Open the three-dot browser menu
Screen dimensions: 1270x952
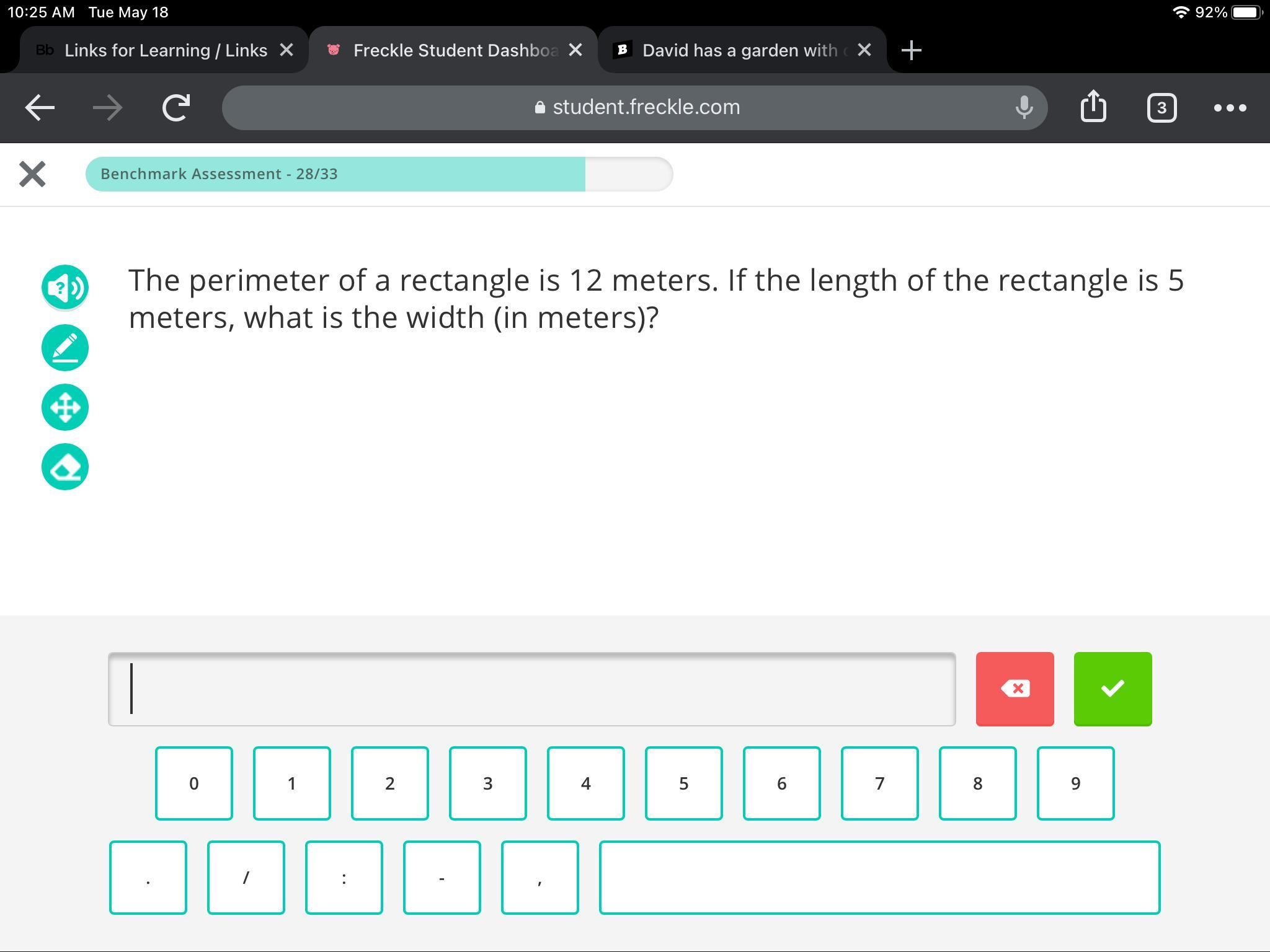(x=1230, y=108)
